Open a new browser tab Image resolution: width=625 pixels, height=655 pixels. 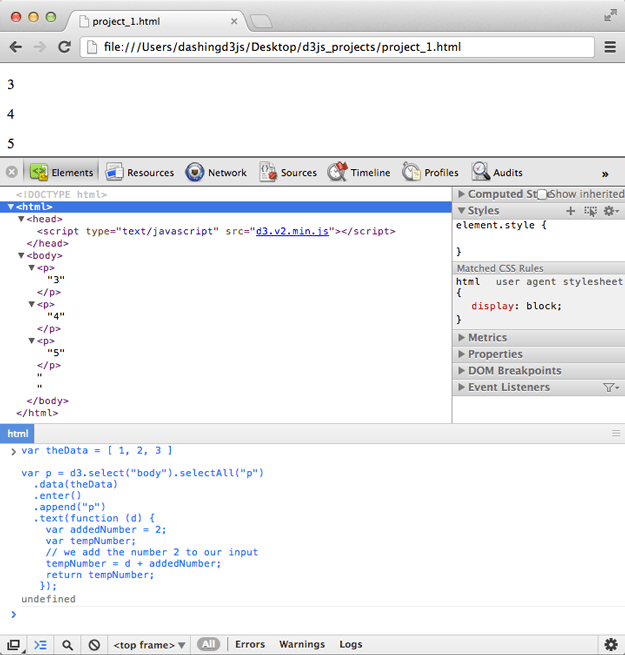[261, 21]
